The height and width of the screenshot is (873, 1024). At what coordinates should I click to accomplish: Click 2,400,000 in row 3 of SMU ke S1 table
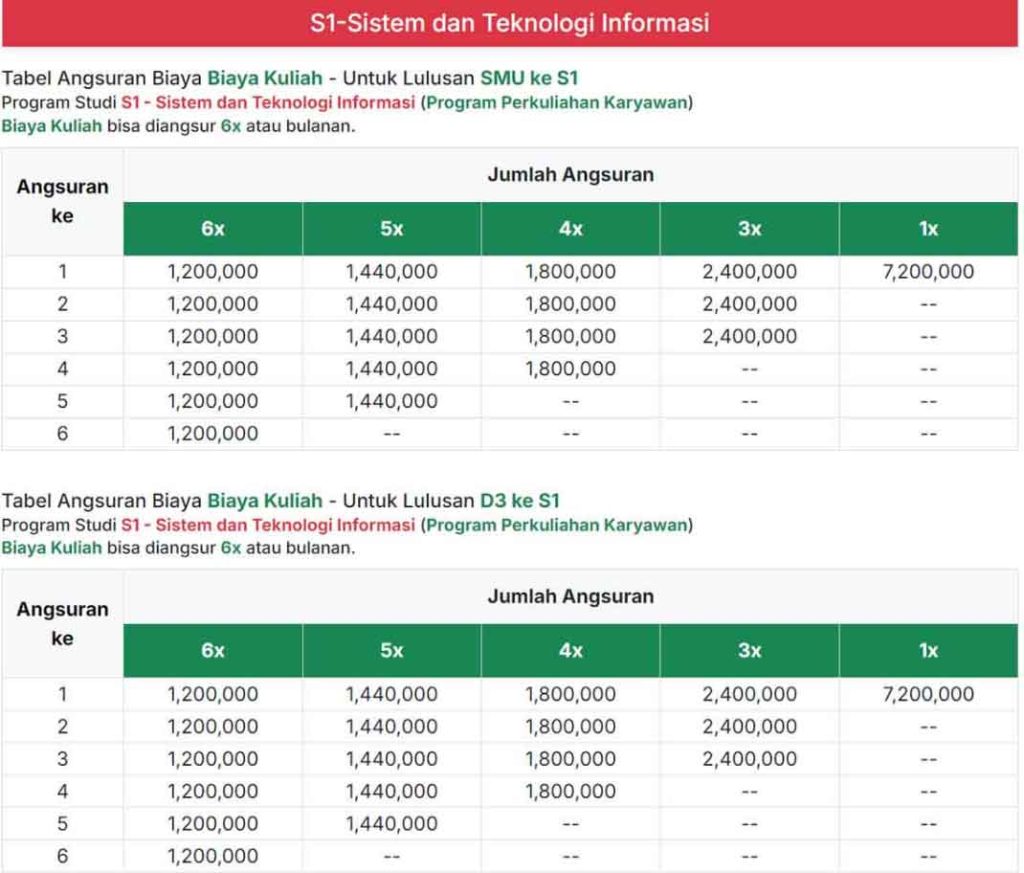(x=750, y=336)
